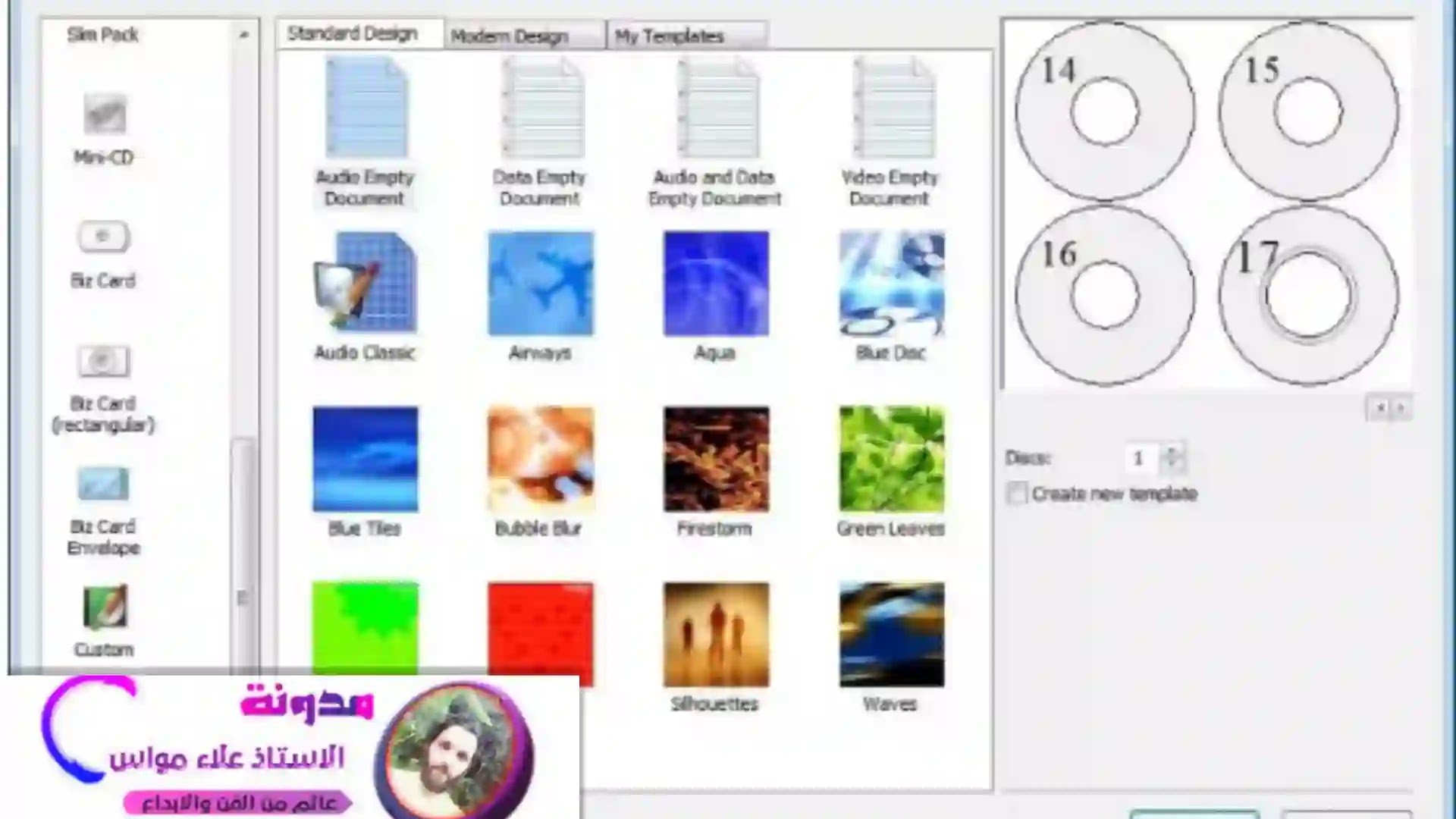Open the My Templates tab
Image resolution: width=1456 pixels, height=819 pixels.
(669, 36)
